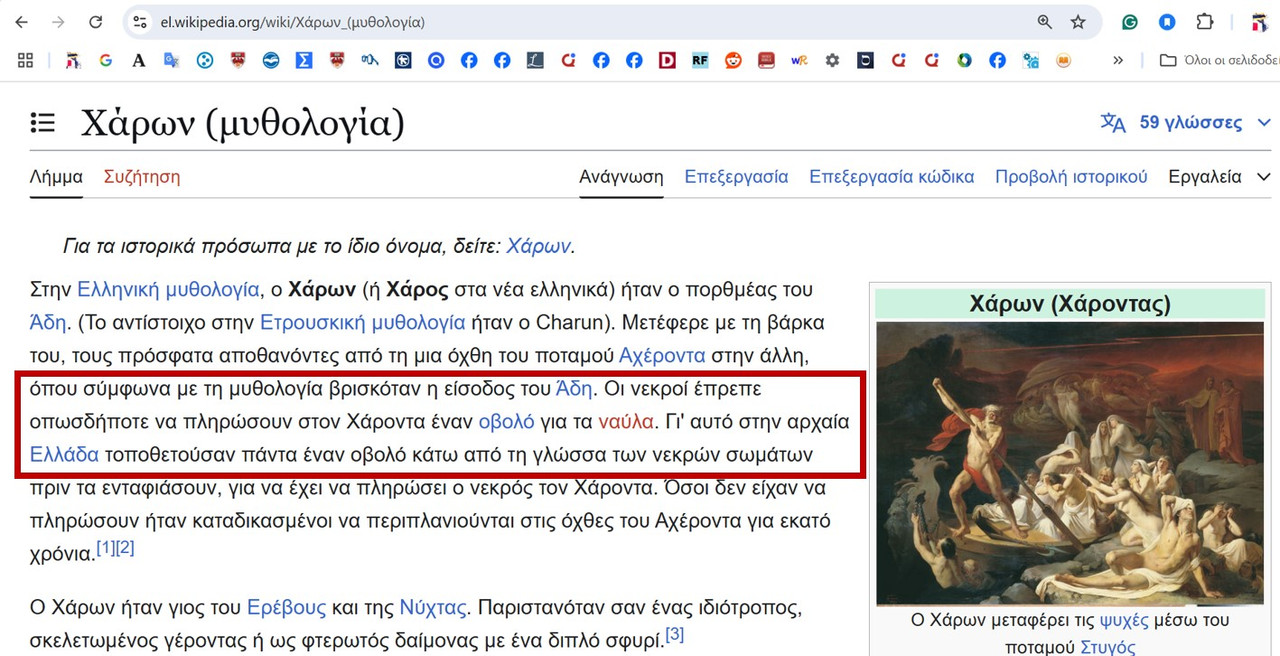Click the page title Χάρων (μυθολογία)

pyautogui.click(x=242, y=123)
